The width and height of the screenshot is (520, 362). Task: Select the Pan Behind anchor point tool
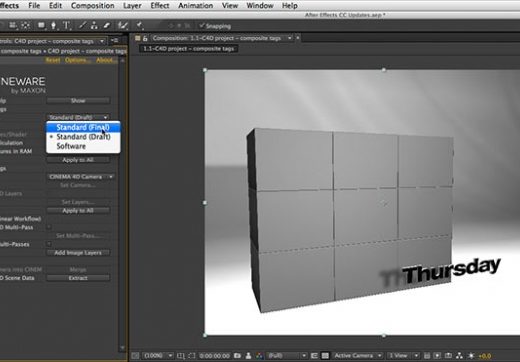point(26,25)
